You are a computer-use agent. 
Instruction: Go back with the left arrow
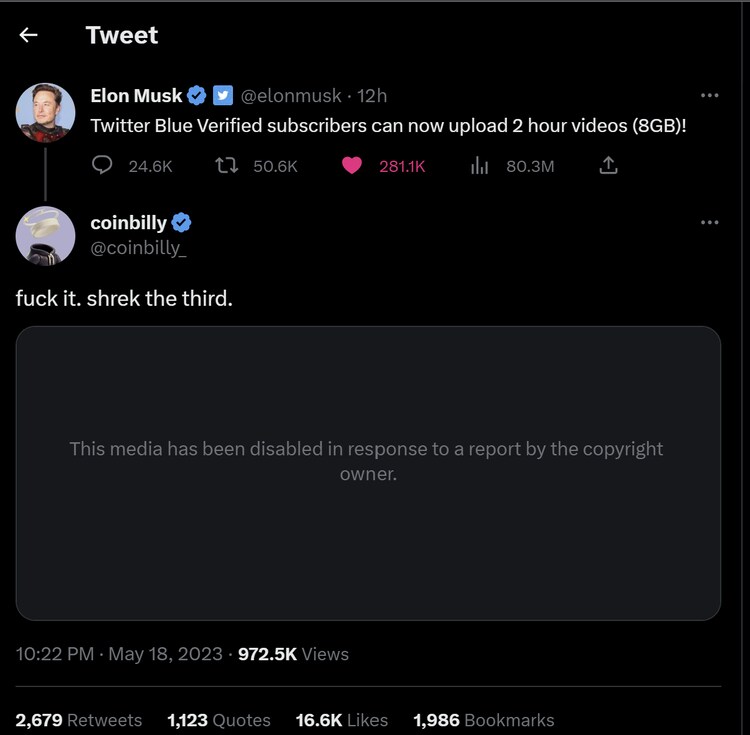point(29,35)
